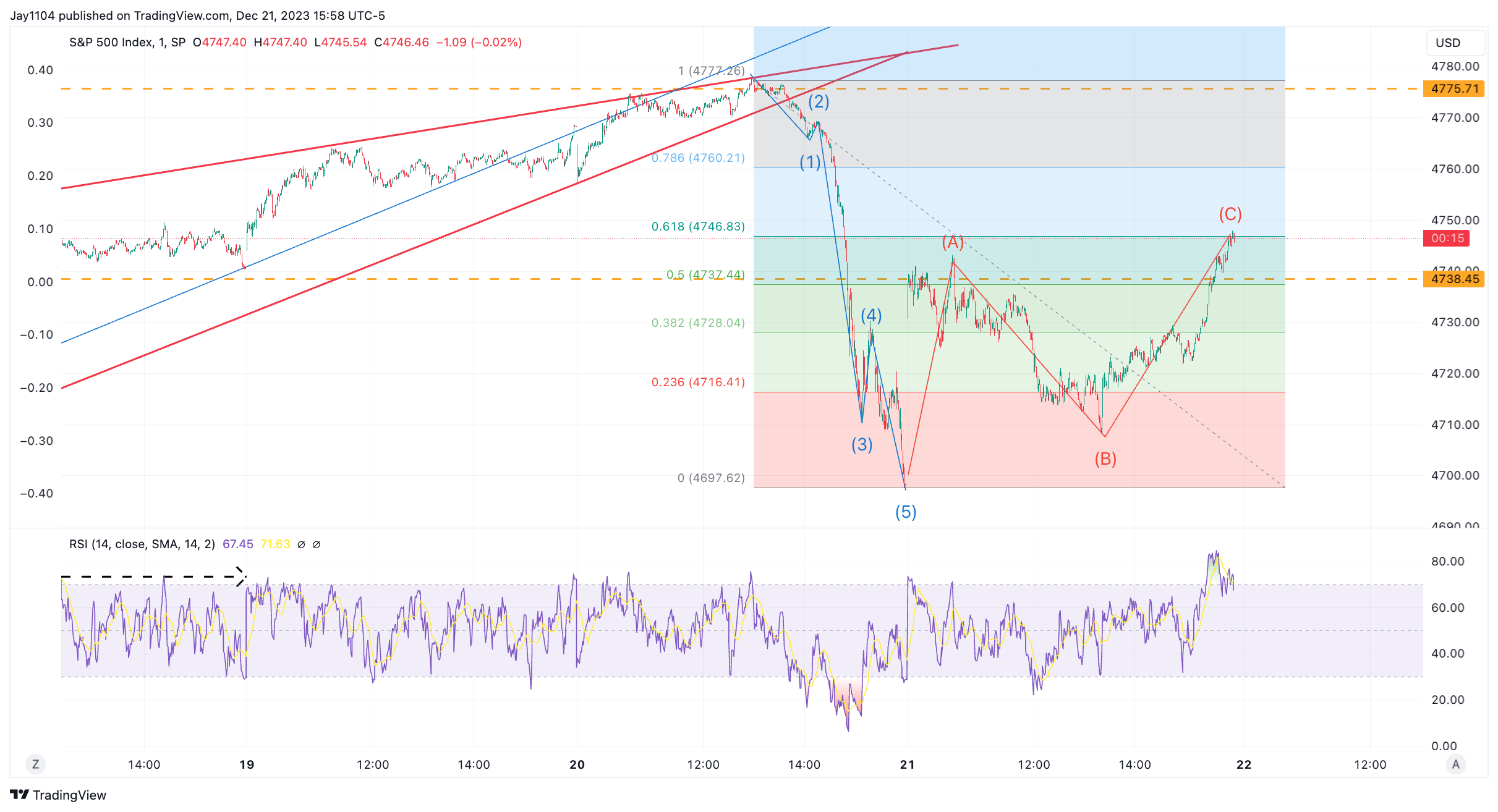The height and width of the screenshot is (812, 1498).
Task: Click the A auto-scale button at bottom right
Action: tap(1456, 764)
